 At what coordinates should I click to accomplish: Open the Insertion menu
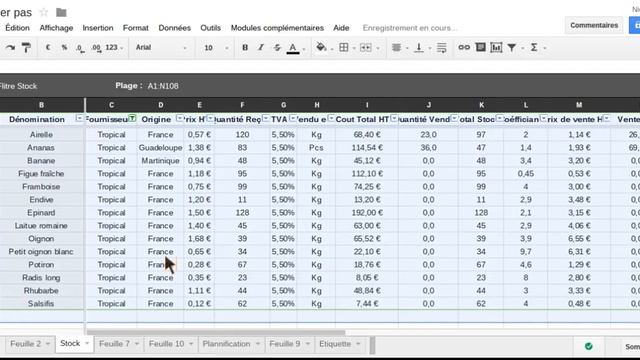coord(98,28)
